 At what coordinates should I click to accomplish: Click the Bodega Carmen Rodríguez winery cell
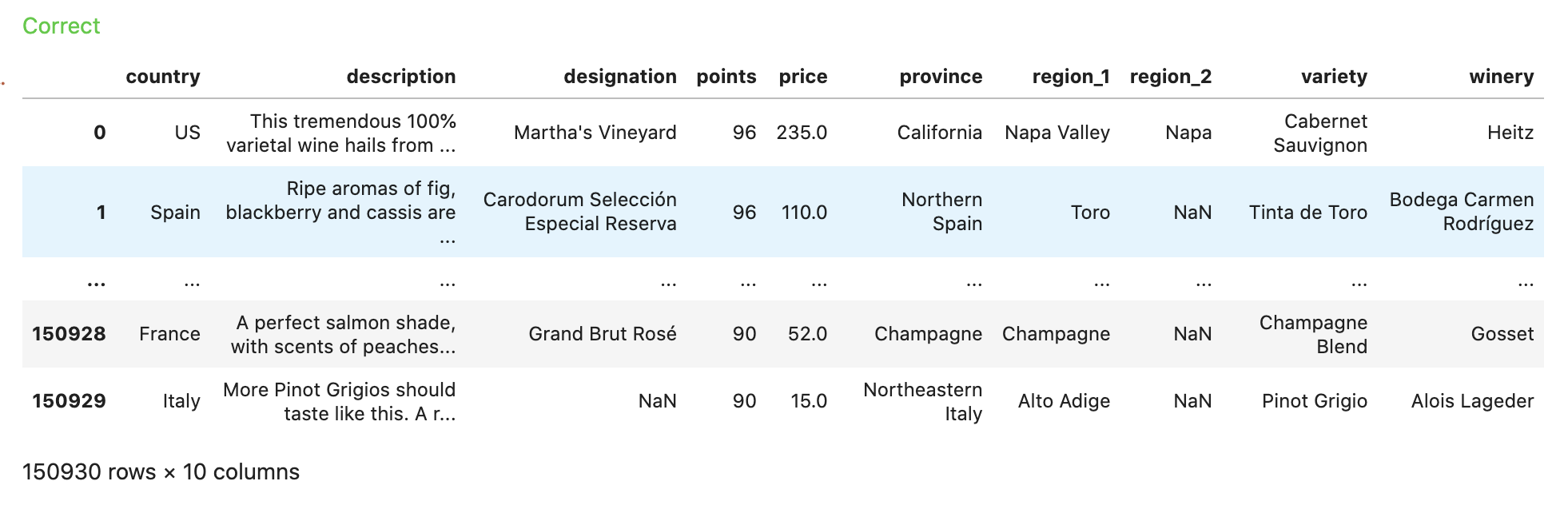point(1462,212)
